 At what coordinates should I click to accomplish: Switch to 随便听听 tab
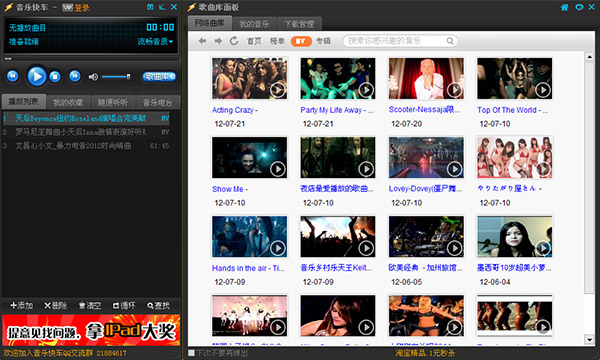tap(112, 103)
